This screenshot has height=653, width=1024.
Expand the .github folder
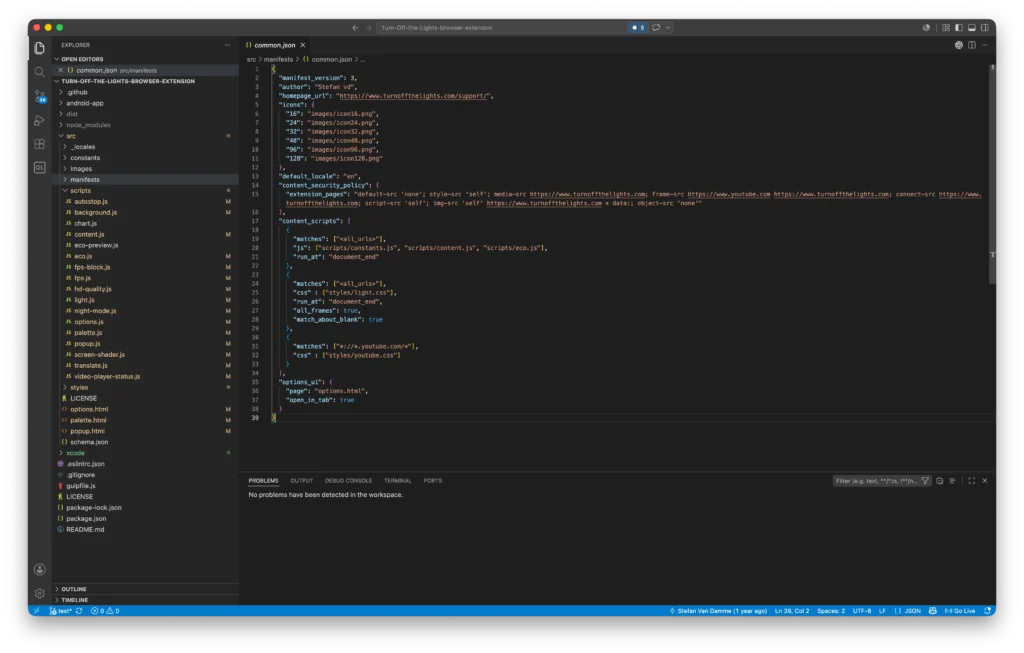145,92
